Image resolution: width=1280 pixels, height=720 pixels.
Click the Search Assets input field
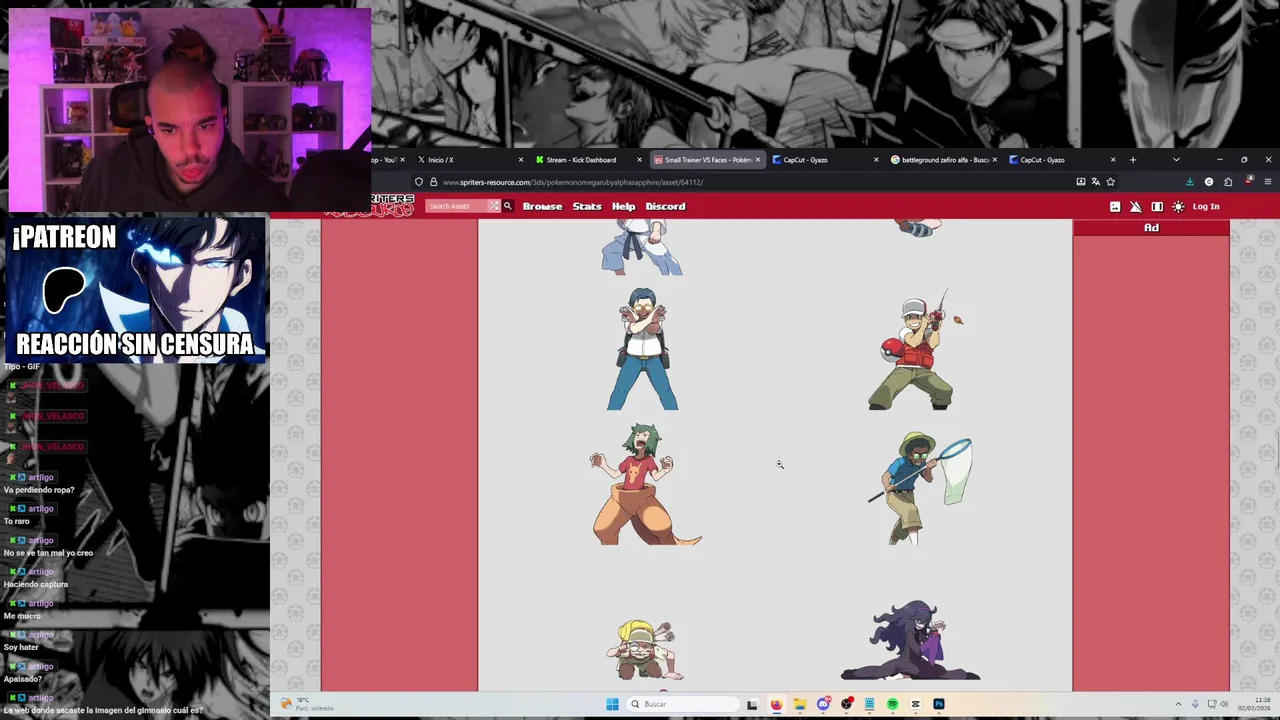(x=457, y=206)
